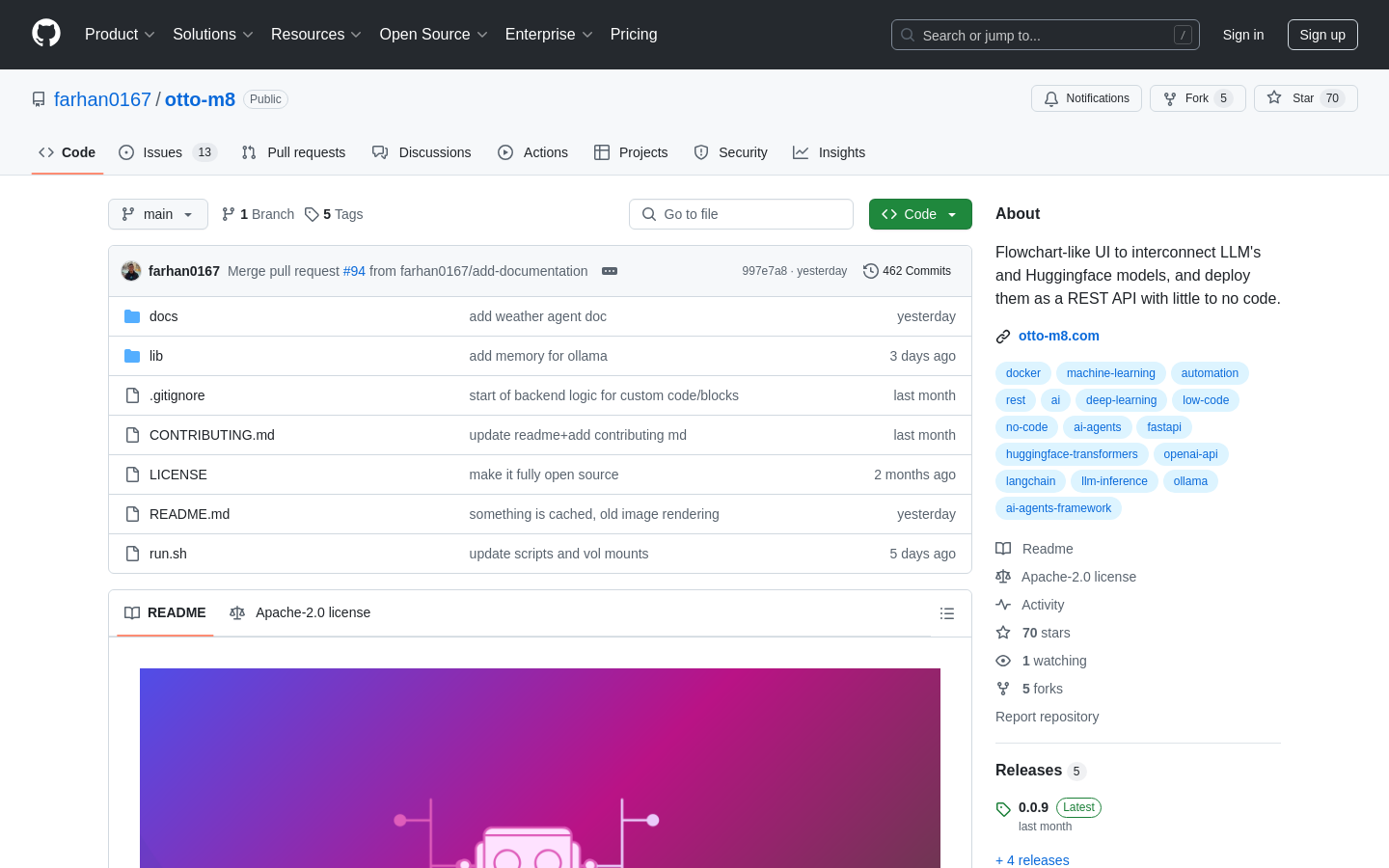The image size is (1389, 868).
Task: Expand commit message ellipsis button
Action: pyautogui.click(x=610, y=271)
